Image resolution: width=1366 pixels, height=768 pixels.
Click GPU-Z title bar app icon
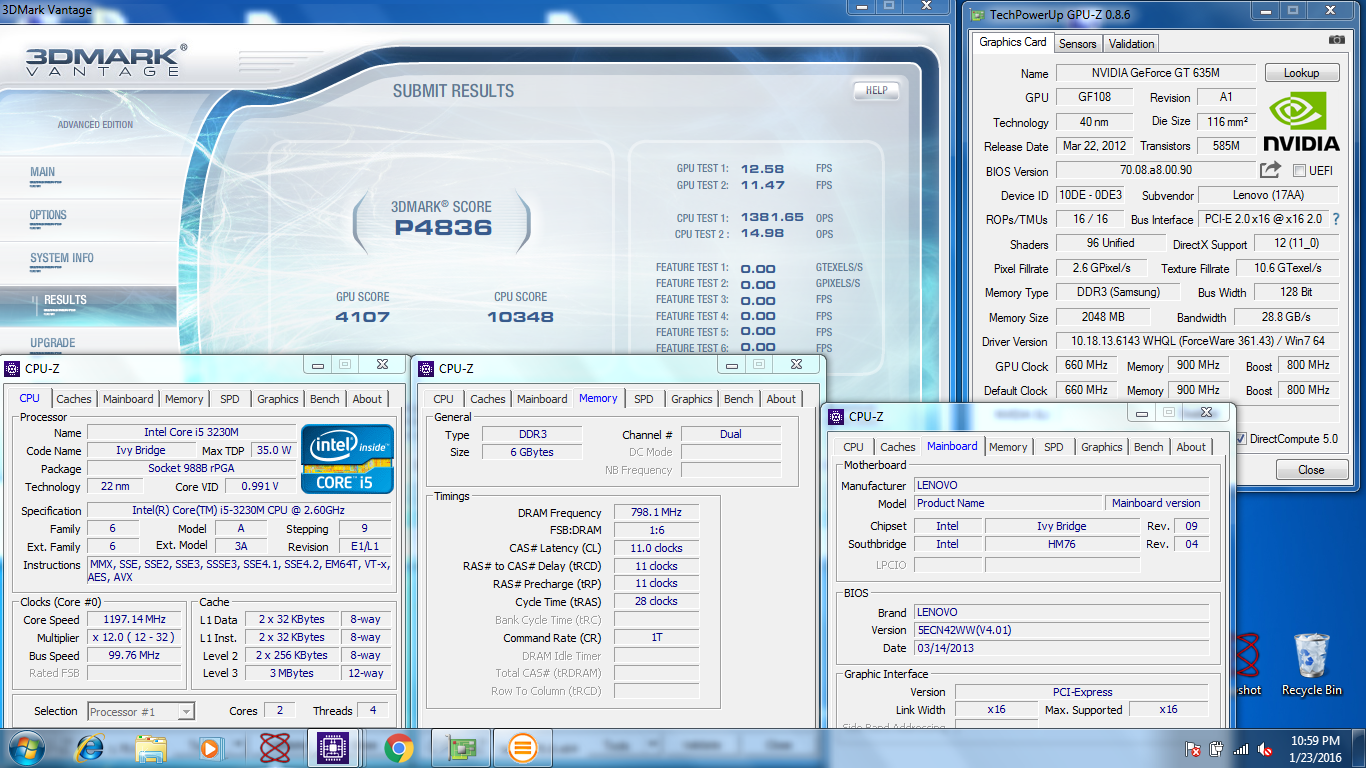(976, 14)
